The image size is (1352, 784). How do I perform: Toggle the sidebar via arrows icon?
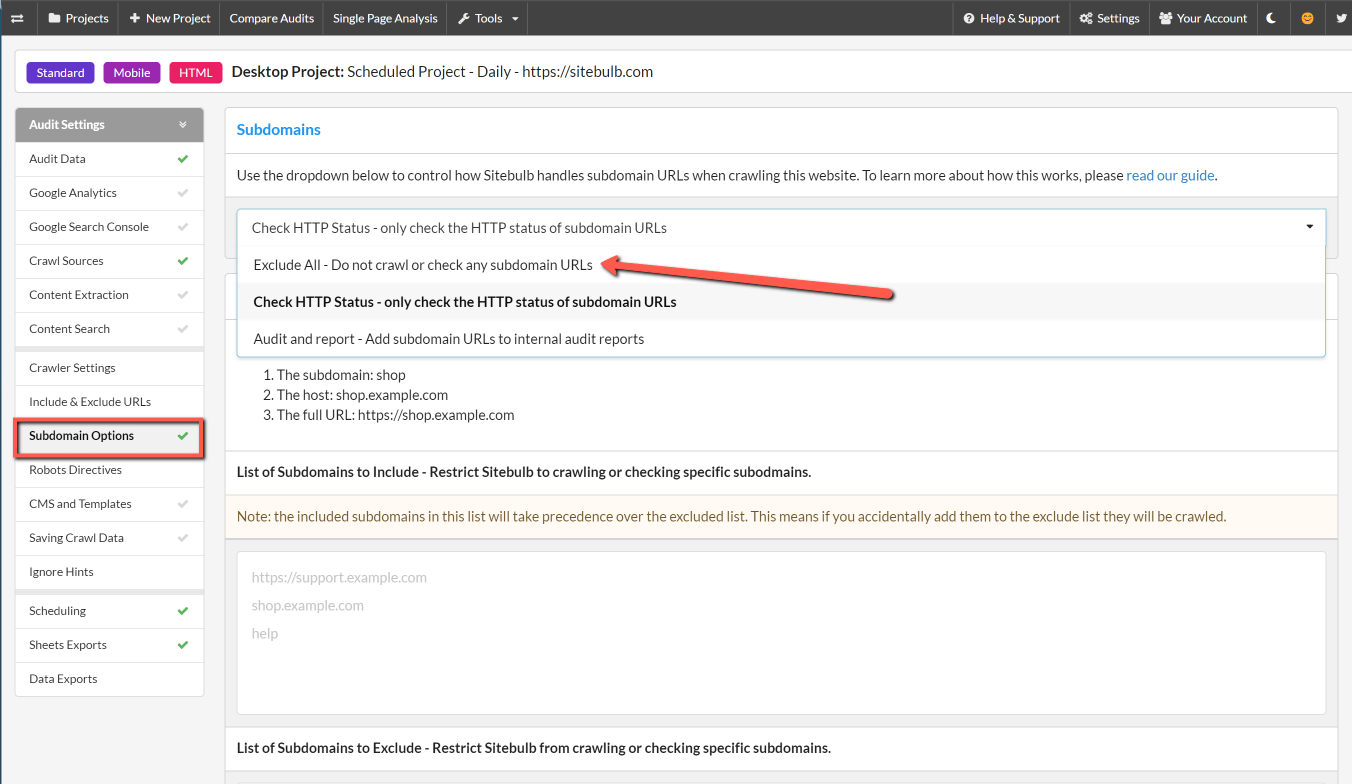(x=17, y=18)
